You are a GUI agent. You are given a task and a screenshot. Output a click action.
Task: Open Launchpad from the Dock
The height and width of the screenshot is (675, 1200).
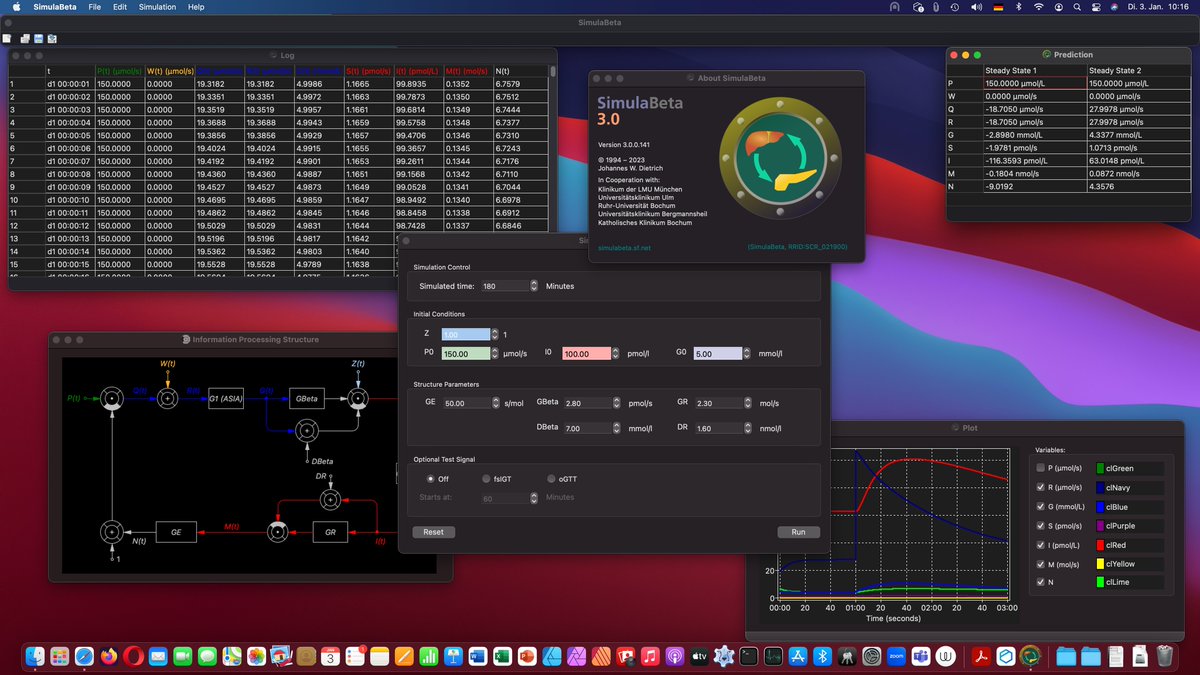point(60,656)
